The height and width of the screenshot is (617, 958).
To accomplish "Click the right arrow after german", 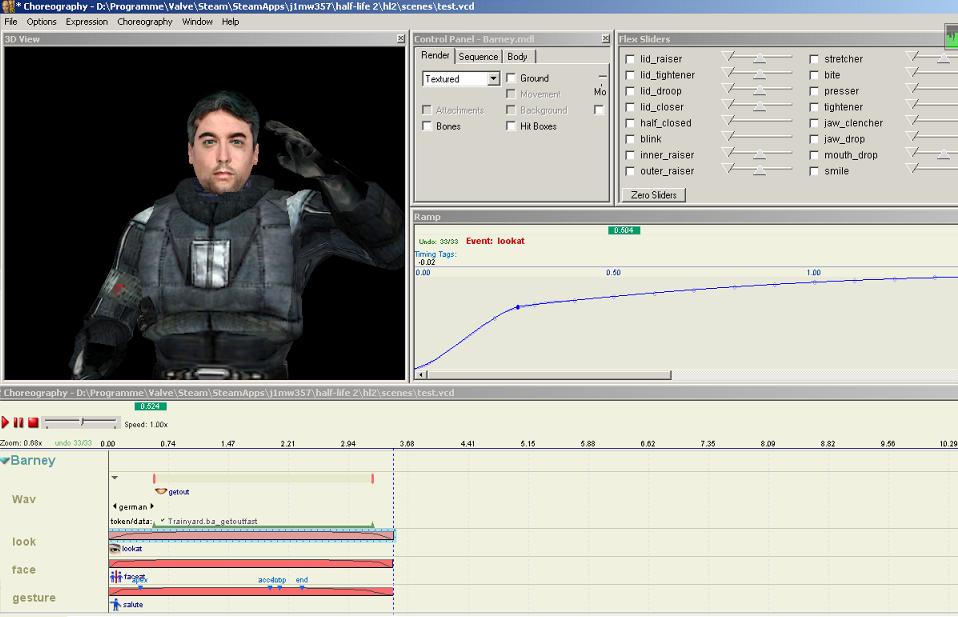I will click(152, 506).
